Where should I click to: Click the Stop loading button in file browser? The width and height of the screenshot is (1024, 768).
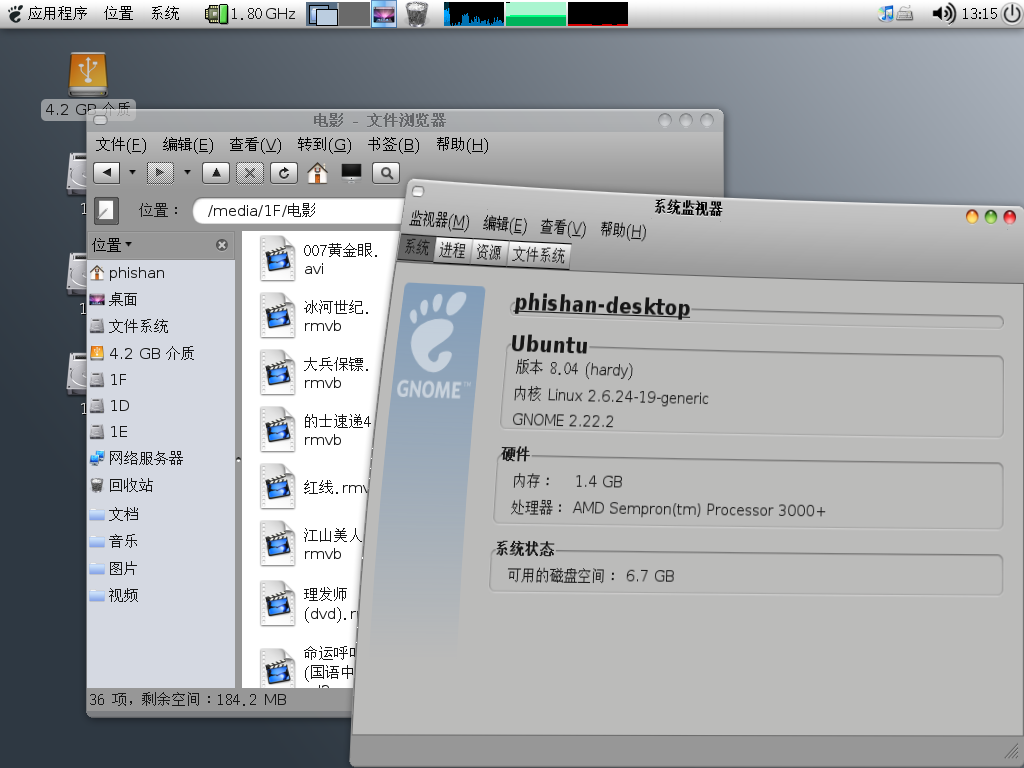249,172
